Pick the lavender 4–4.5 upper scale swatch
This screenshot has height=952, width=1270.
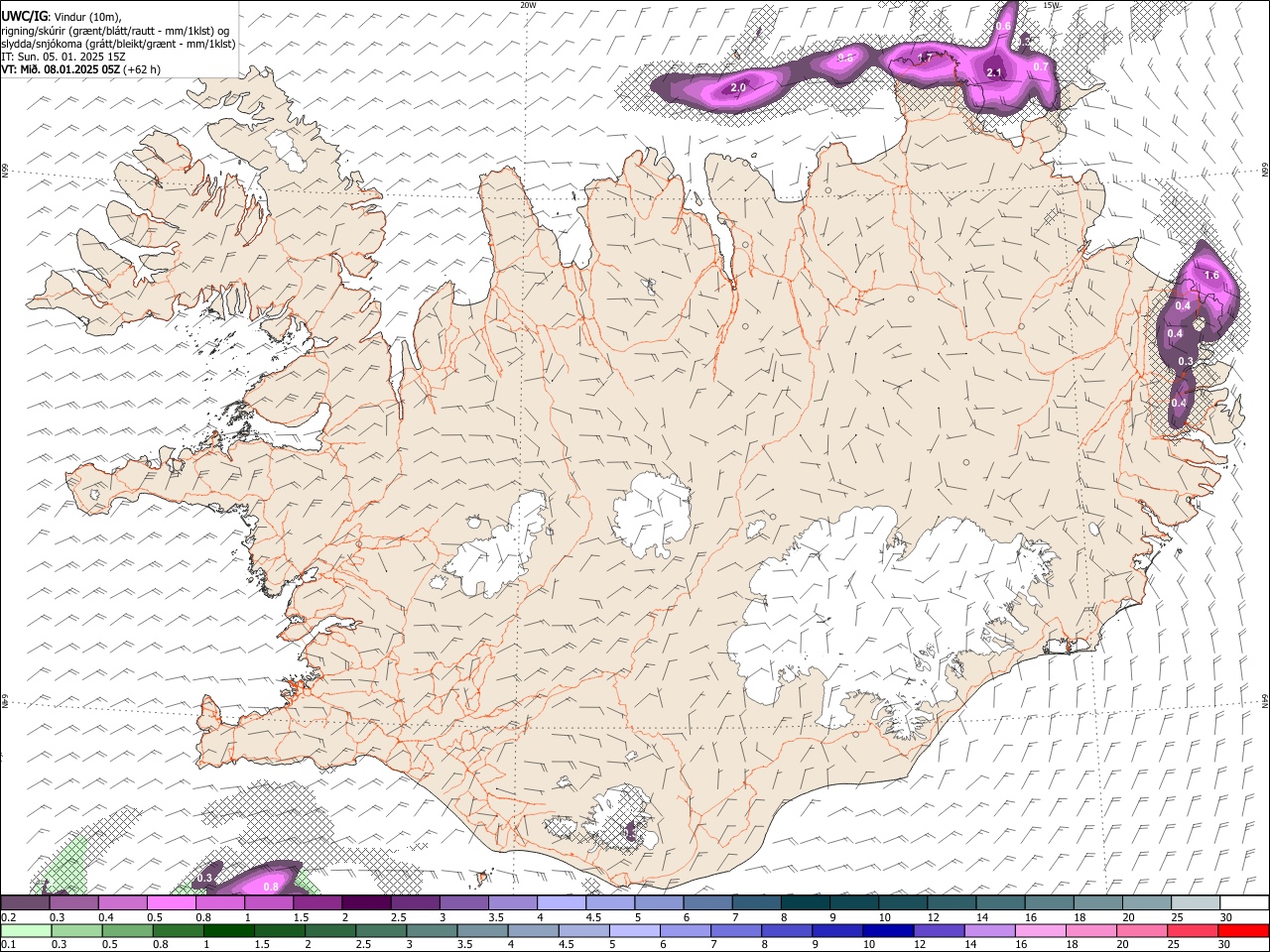pyautogui.click(x=562, y=903)
